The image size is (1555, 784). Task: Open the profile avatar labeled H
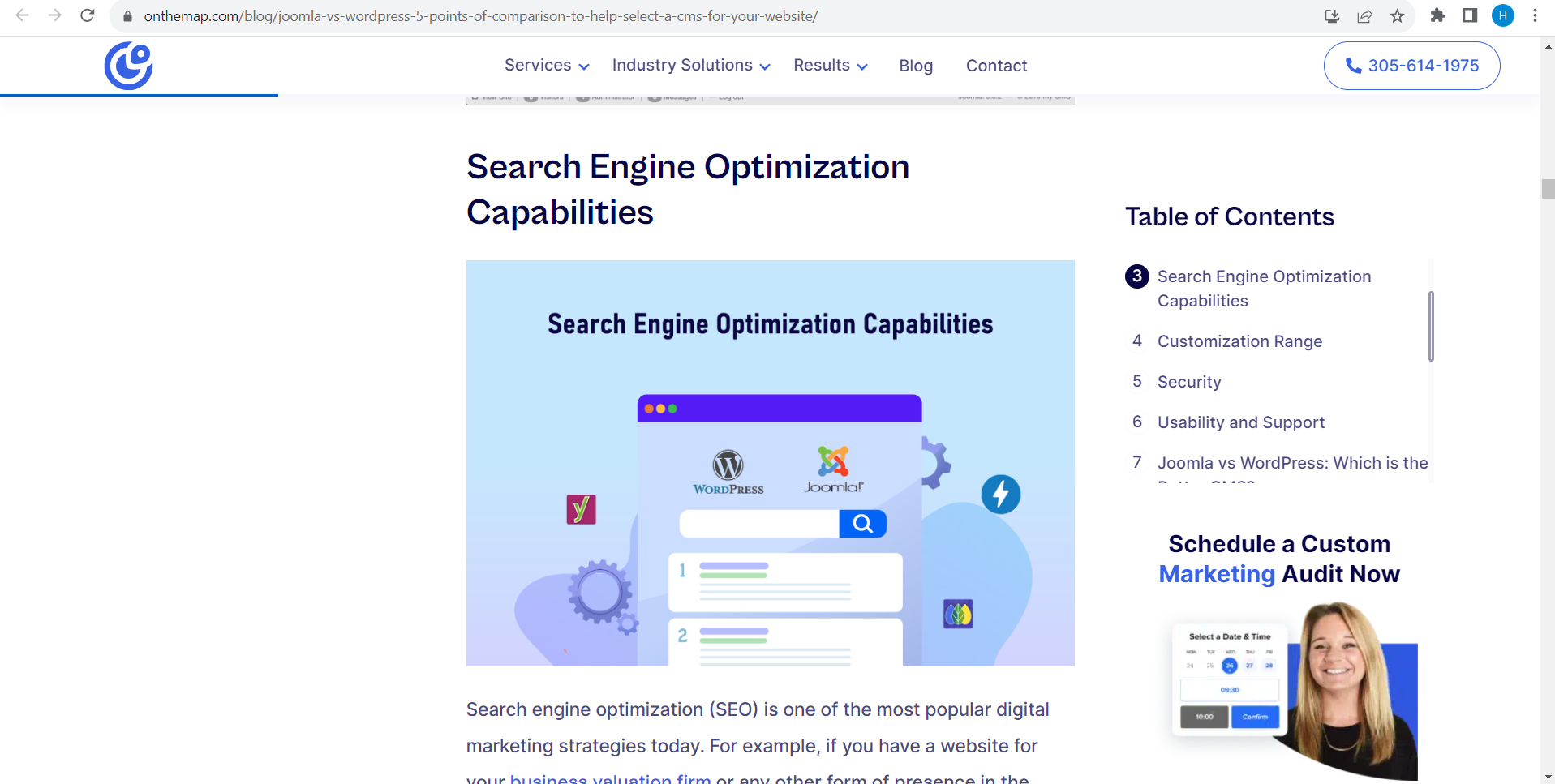click(x=1503, y=15)
